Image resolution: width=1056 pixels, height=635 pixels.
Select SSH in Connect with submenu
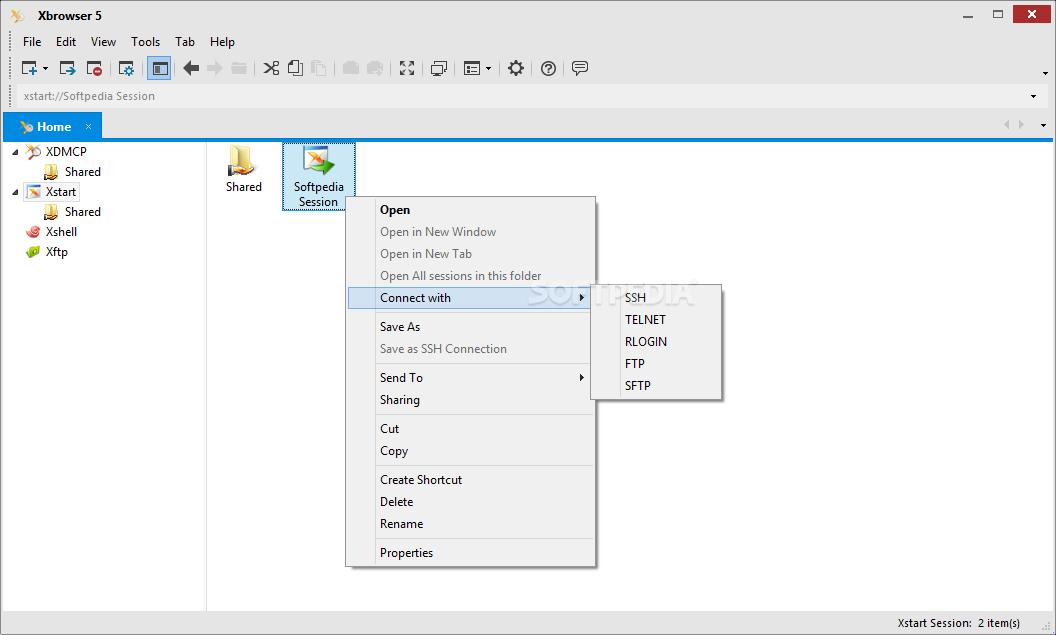[656, 298]
